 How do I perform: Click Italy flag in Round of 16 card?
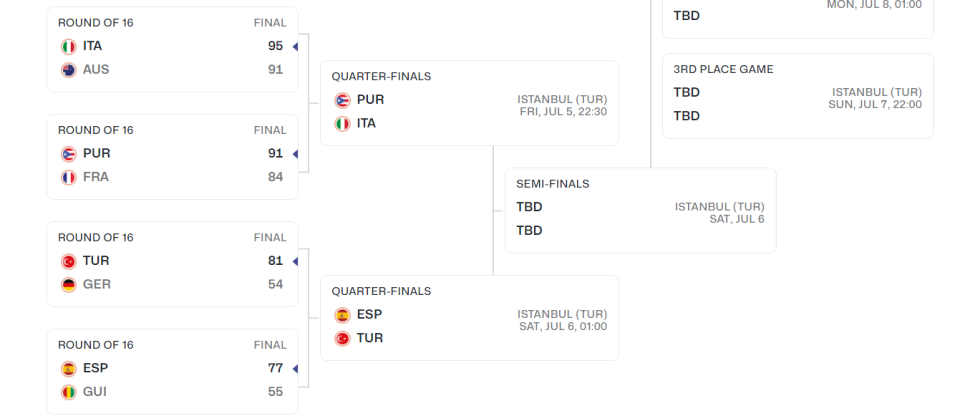[x=68, y=46]
